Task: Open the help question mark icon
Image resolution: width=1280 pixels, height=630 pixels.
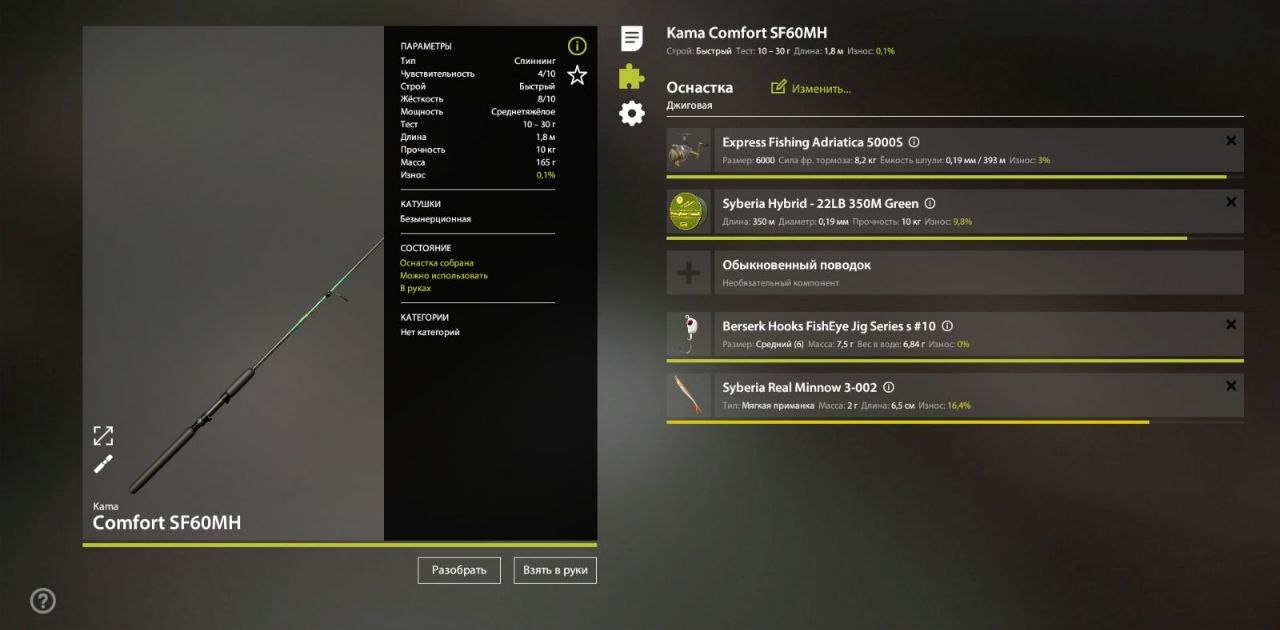Action: [x=43, y=601]
